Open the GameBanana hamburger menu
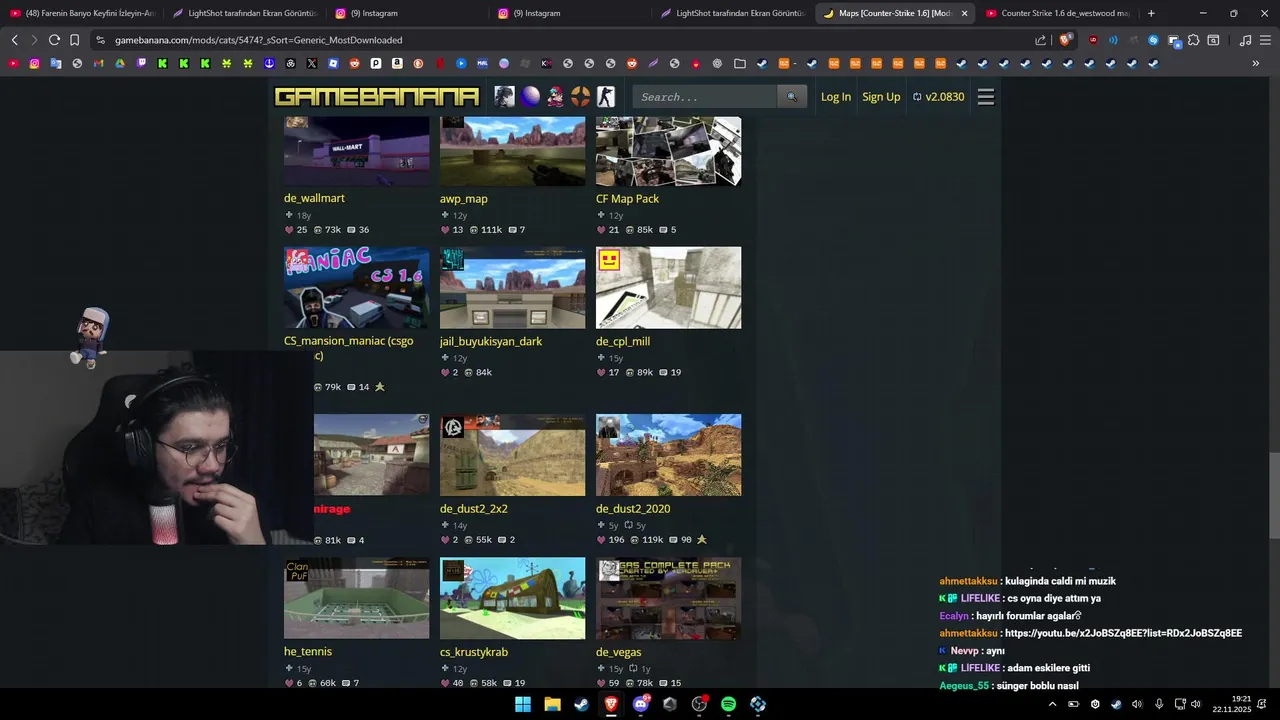Image resolution: width=1280 pixels, height=720 pixels. click(986, 97)
